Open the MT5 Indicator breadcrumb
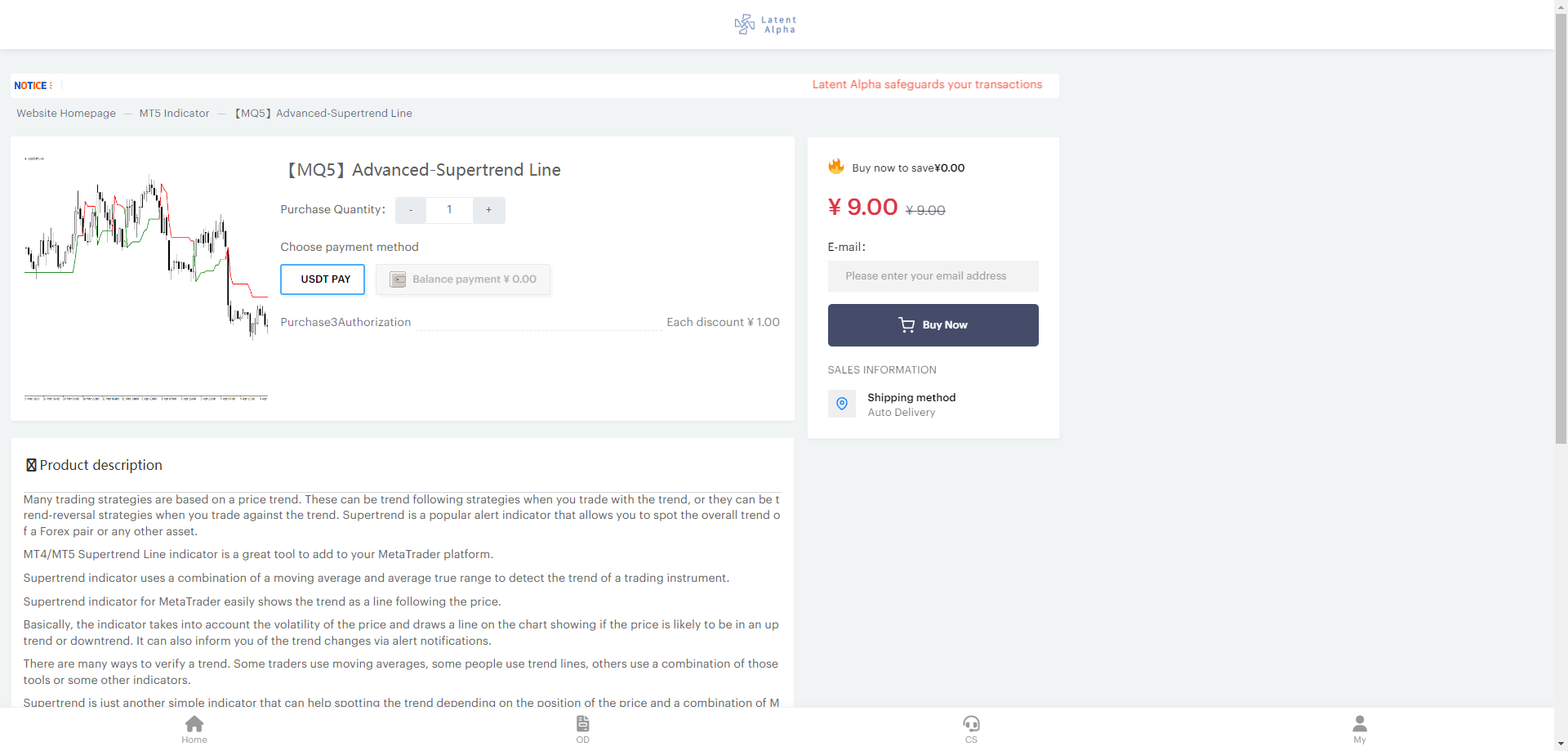 coord(174,114)
